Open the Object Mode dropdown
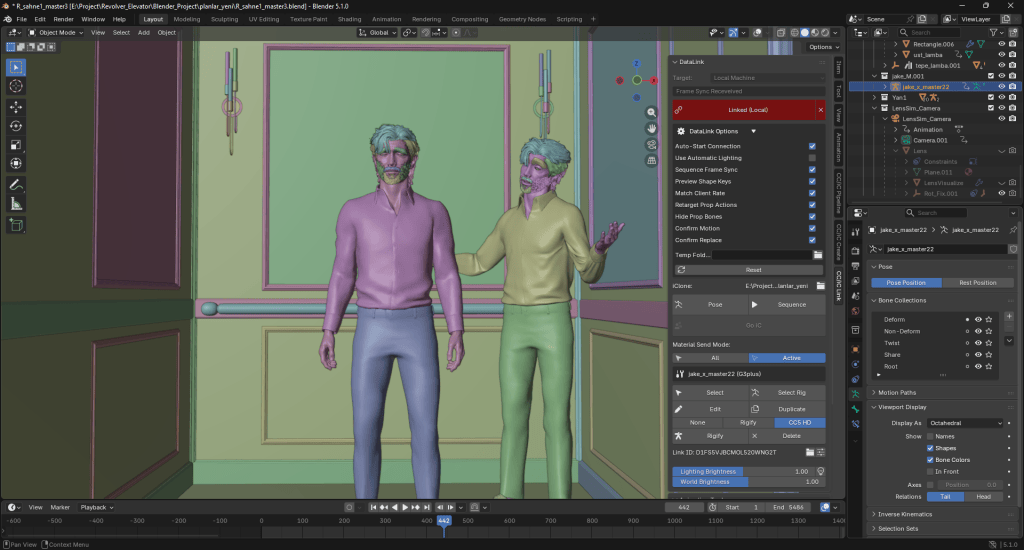The height and width of the screenshot is (550, 1024). (x=56, y=32)
